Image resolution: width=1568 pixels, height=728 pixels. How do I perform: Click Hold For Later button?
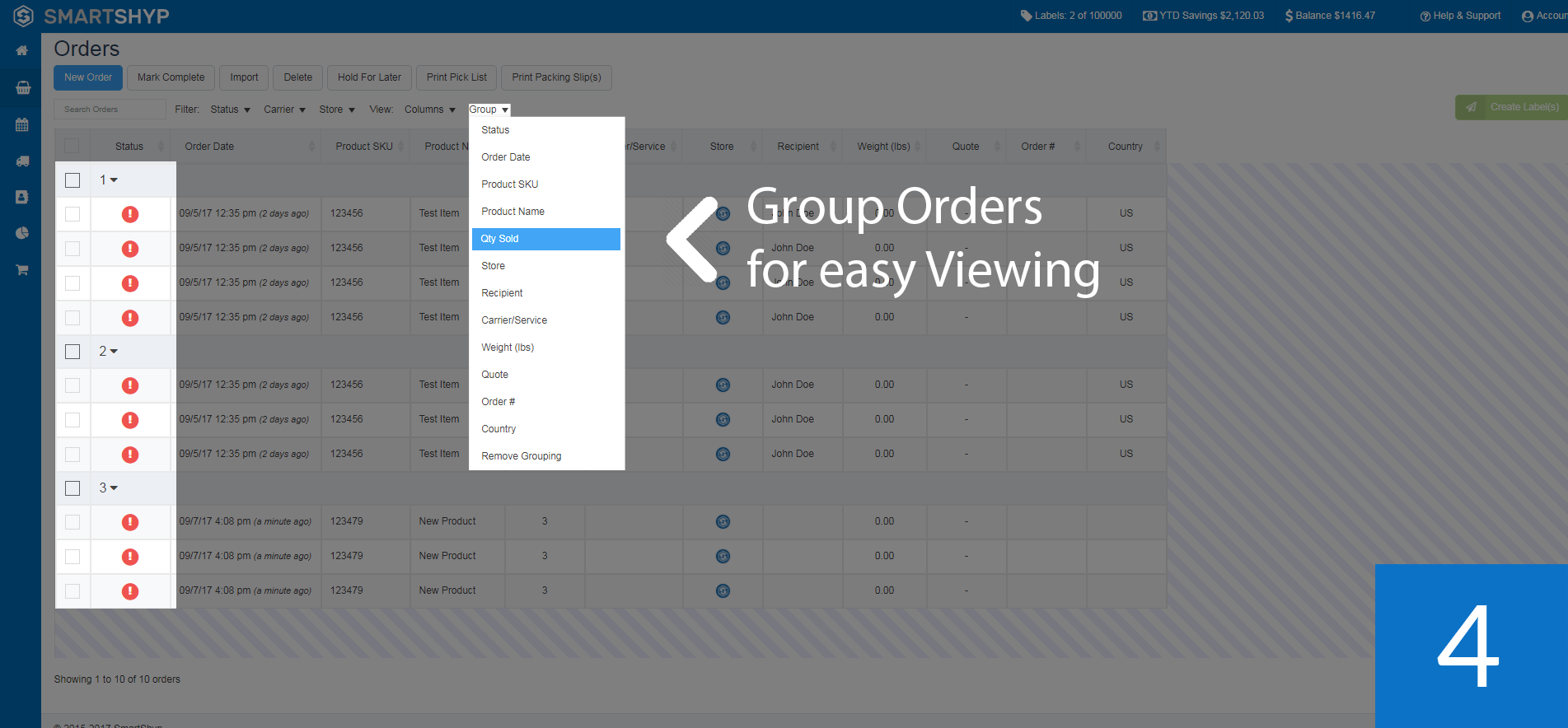click(x=369, y=77)
